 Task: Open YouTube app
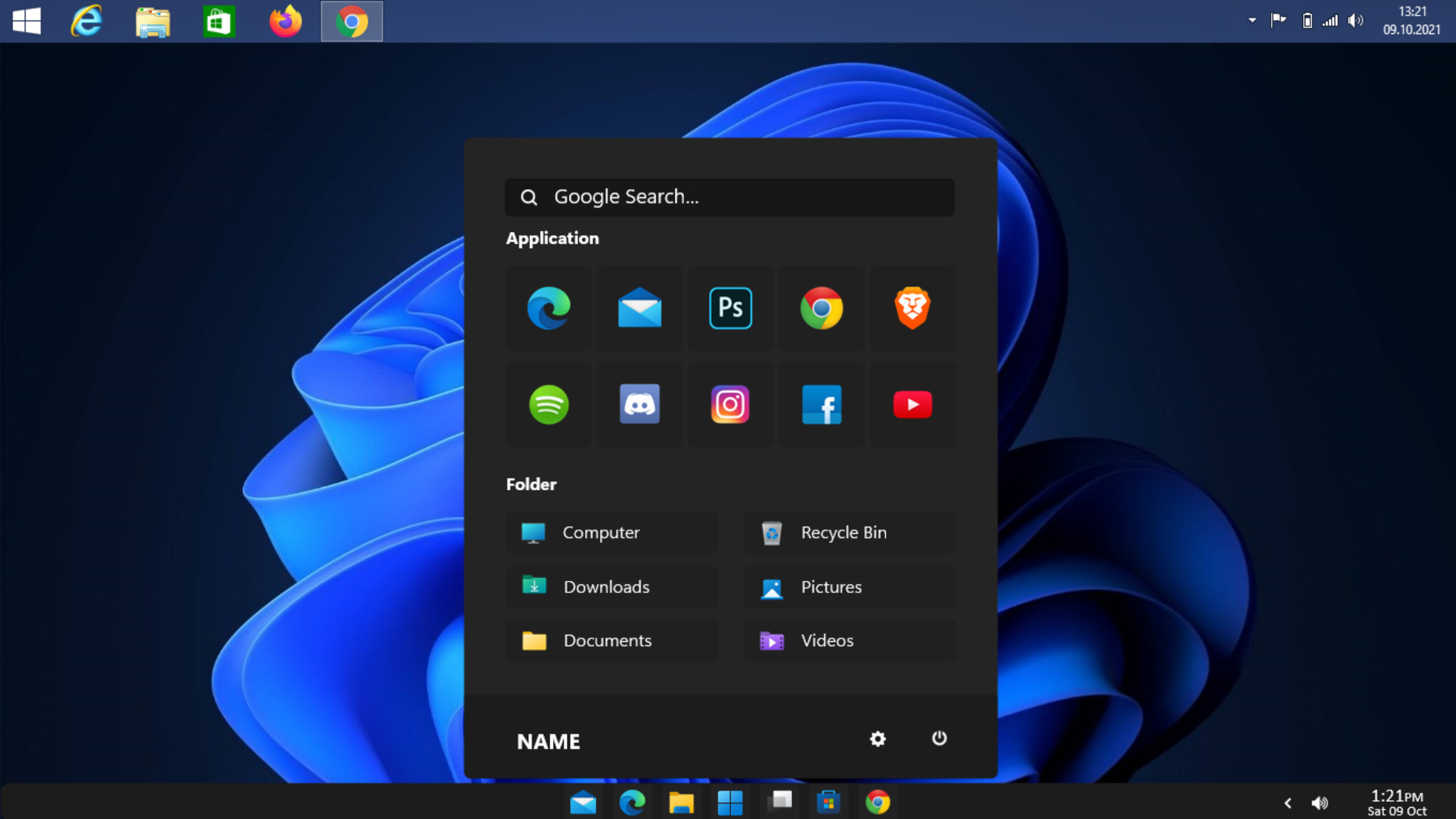pyautogui.click(x=912, y=404)
